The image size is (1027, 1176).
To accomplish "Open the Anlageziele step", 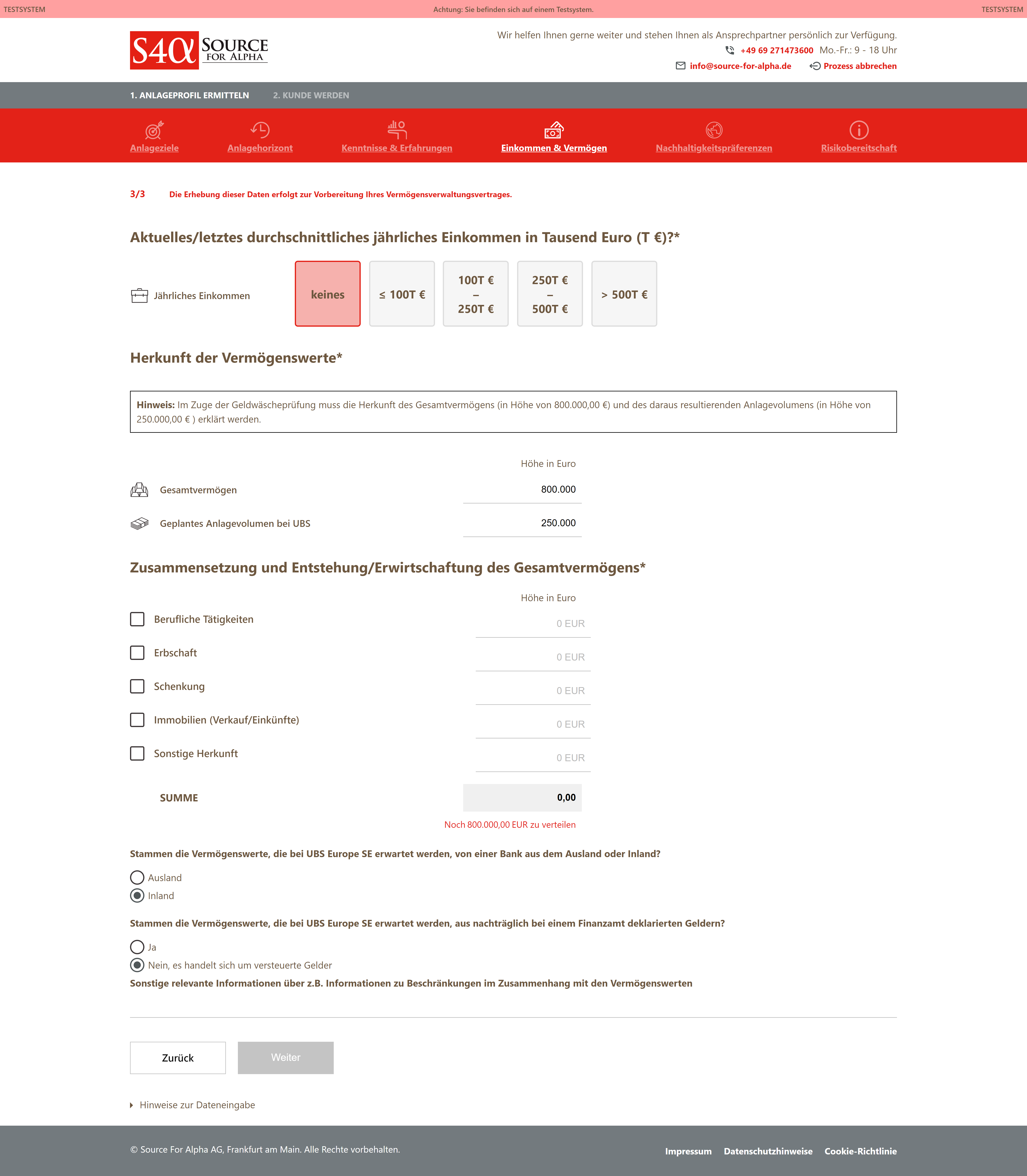I will [154, 148].
